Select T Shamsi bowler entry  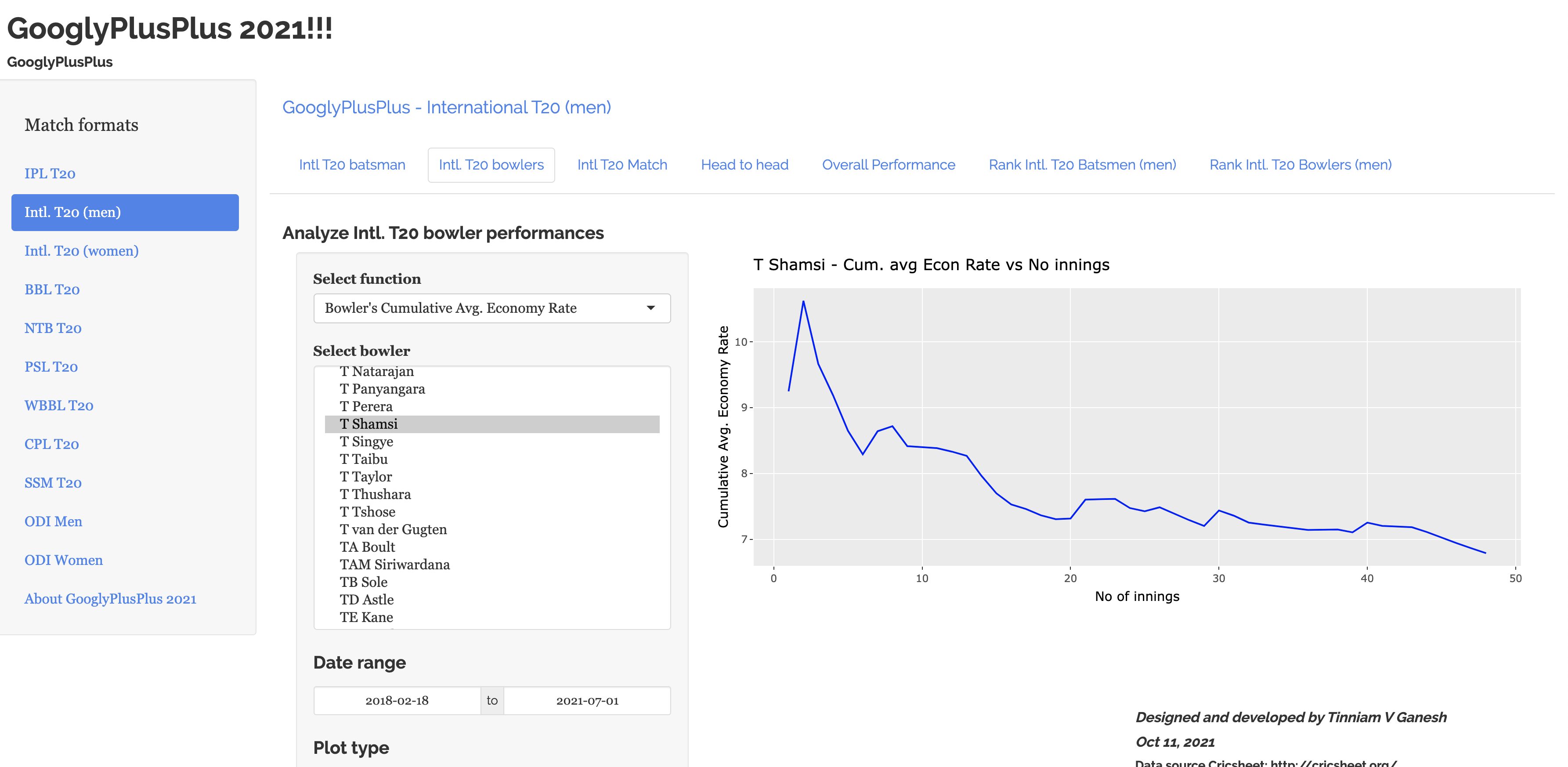click(x=368, y=424)
